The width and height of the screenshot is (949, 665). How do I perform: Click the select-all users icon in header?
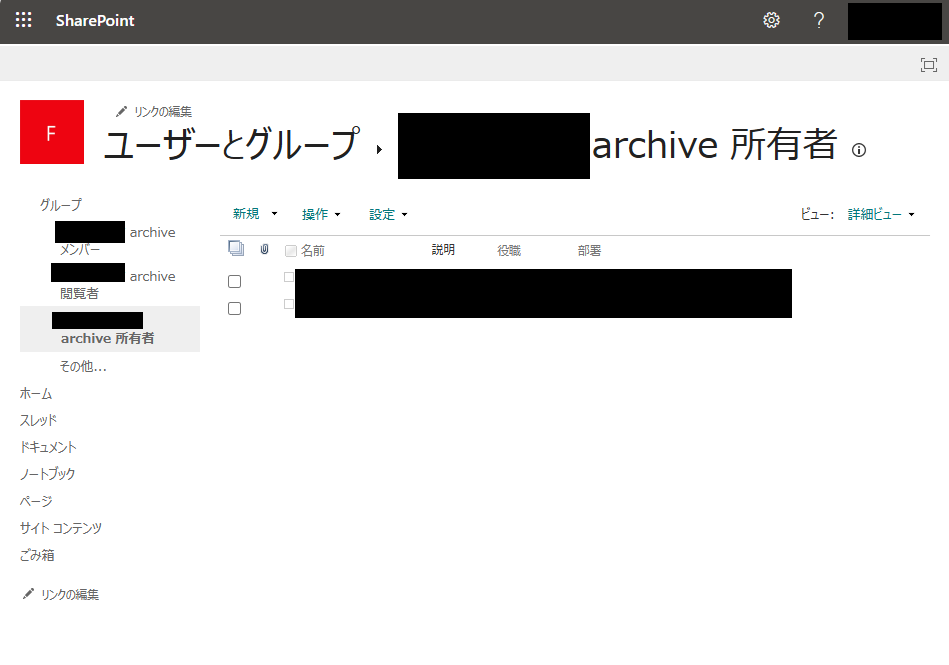[x=236, y=248]
